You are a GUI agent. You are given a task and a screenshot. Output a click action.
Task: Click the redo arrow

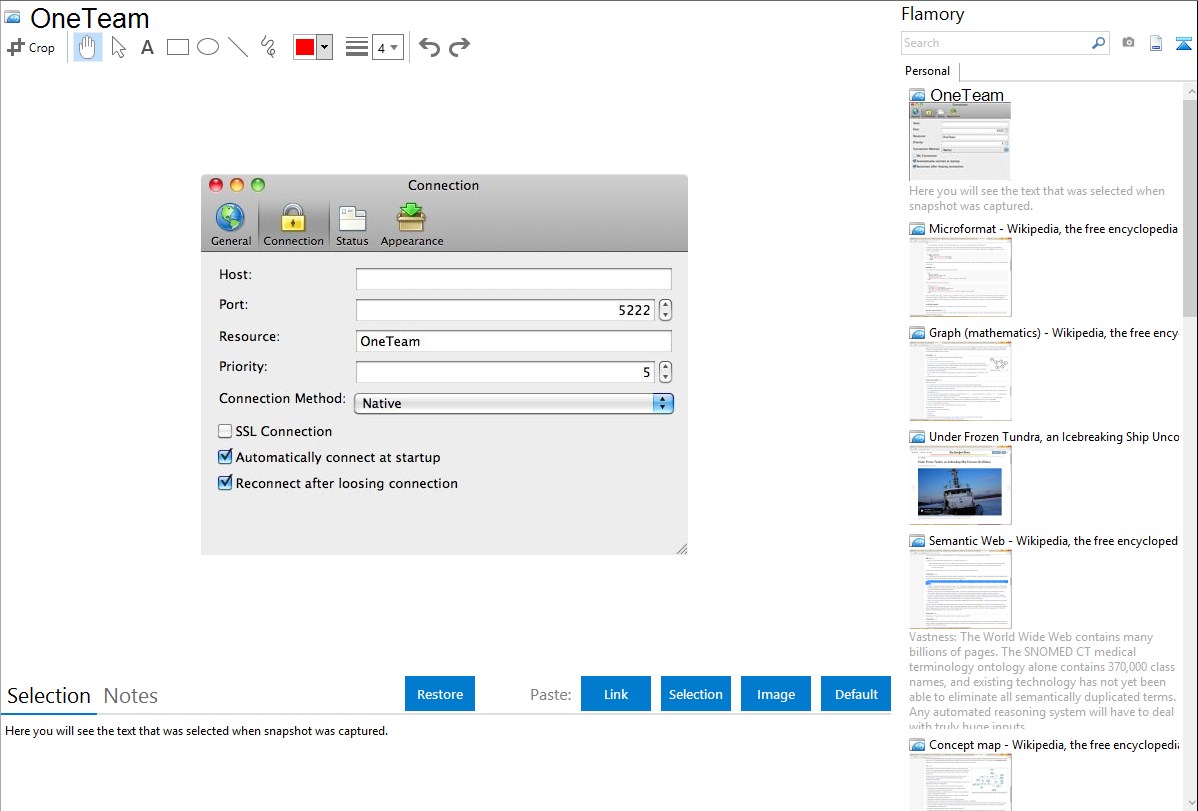pyautogui.click(x=459, y=47)
